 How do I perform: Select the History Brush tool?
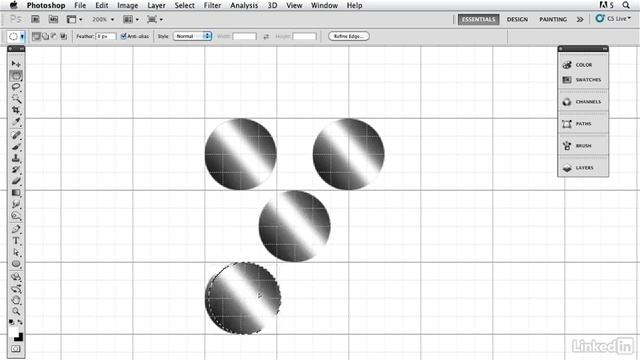[x=16, y=169]
